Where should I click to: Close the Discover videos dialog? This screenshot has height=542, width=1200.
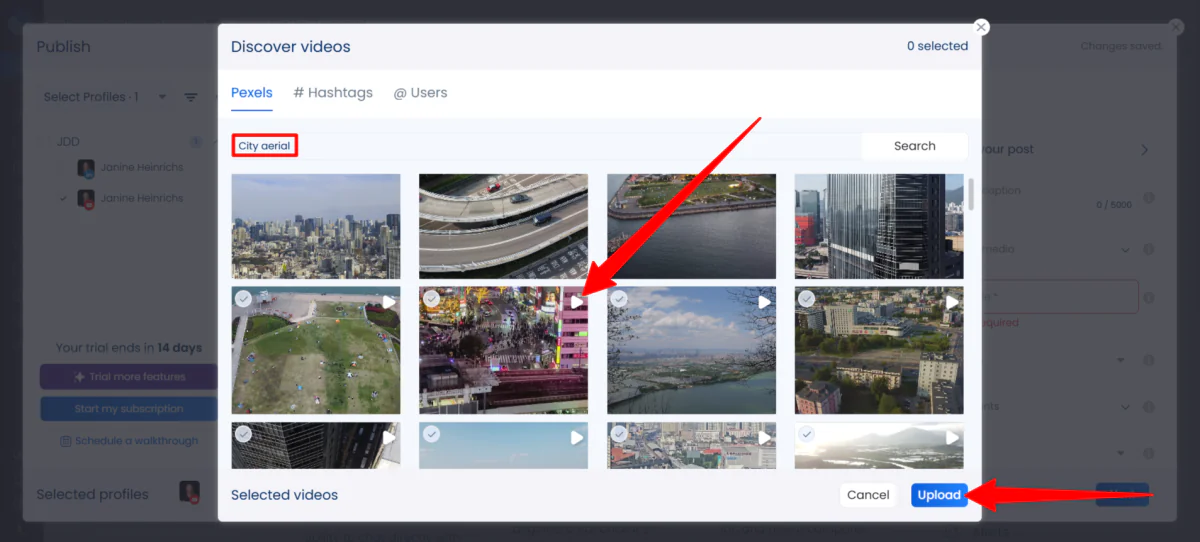981,27
